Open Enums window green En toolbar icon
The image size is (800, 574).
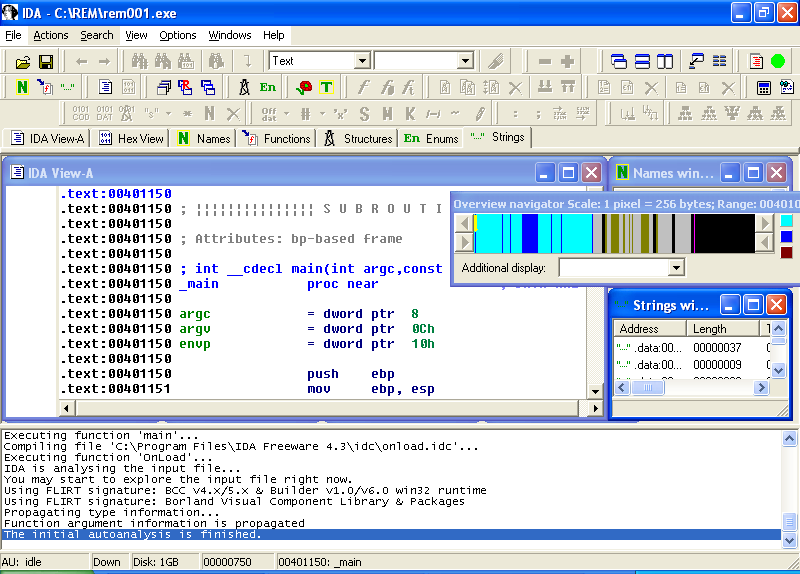point(267,87)
